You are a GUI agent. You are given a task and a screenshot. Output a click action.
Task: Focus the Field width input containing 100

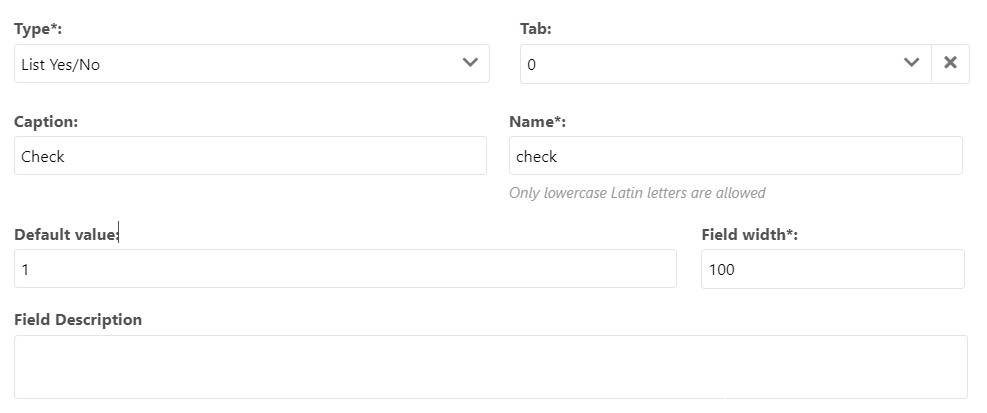click(833, 269)
